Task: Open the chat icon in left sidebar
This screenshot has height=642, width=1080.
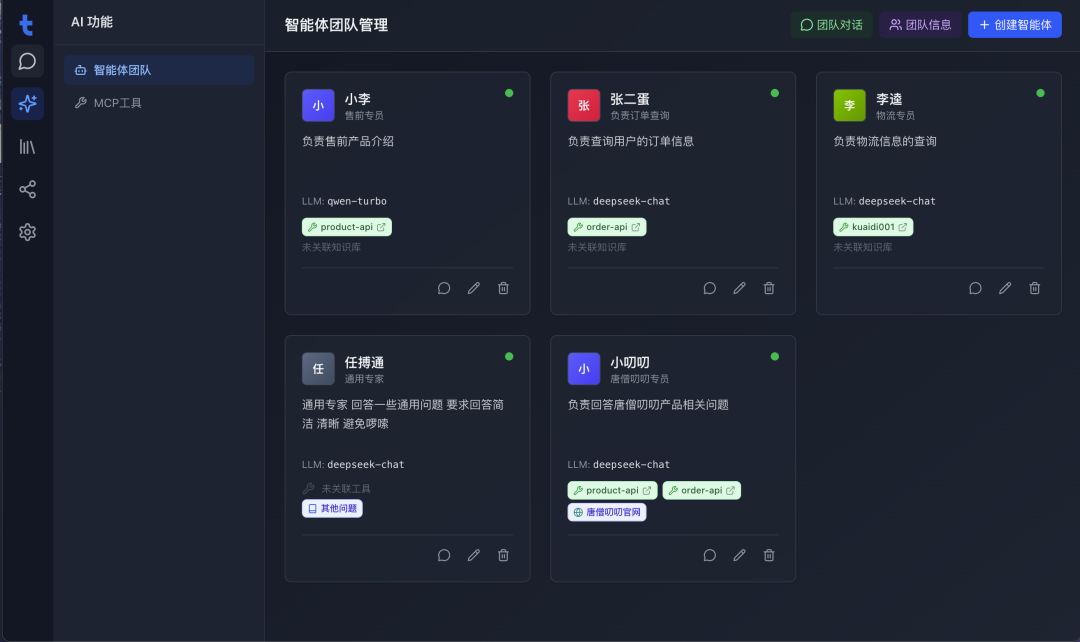Action: tap(27, 61)
